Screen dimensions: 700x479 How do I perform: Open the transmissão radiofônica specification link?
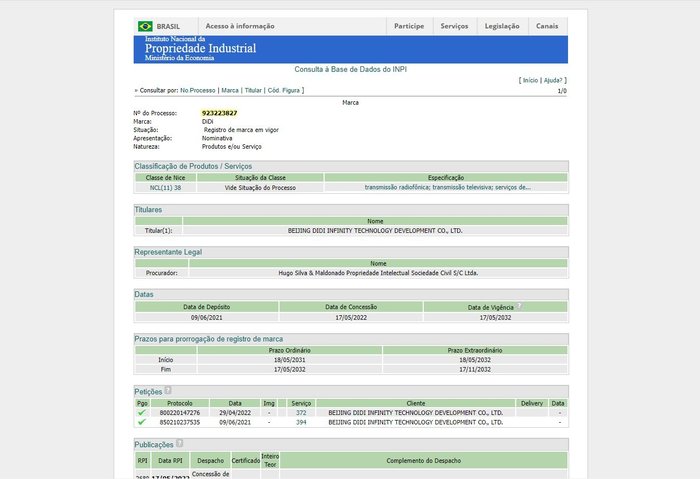point(447,187)
